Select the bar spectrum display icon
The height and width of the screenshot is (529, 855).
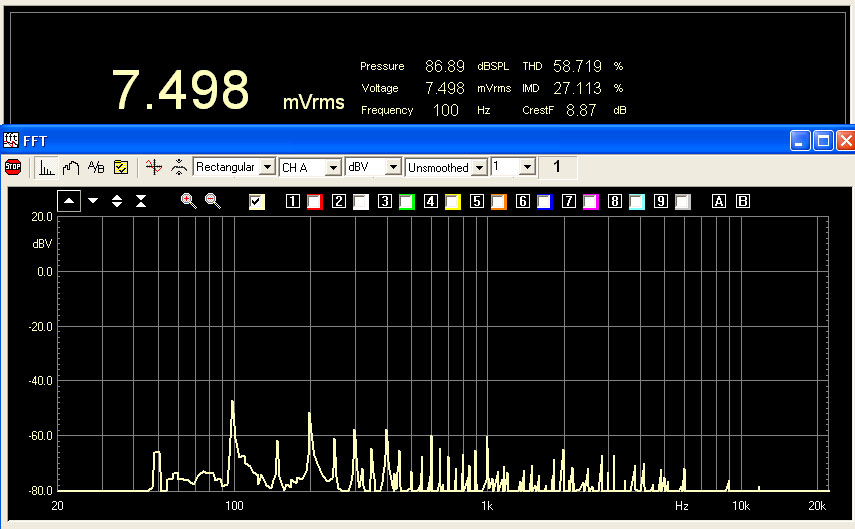[47, 168]
